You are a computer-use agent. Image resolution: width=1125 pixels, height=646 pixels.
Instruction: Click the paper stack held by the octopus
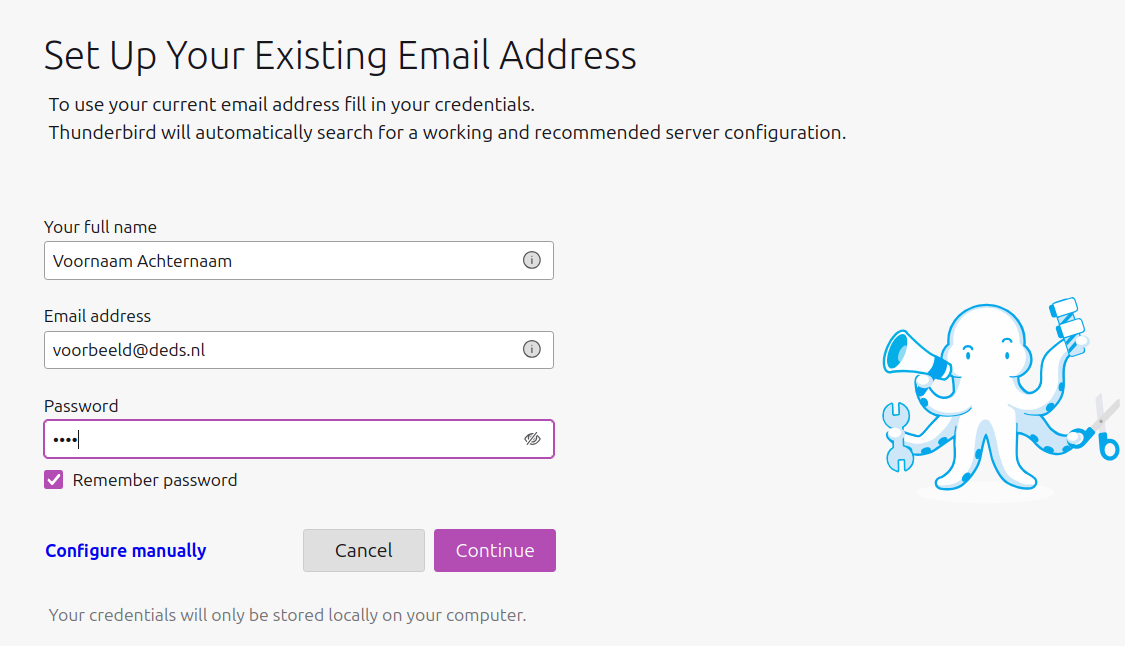pos(1067,322)
